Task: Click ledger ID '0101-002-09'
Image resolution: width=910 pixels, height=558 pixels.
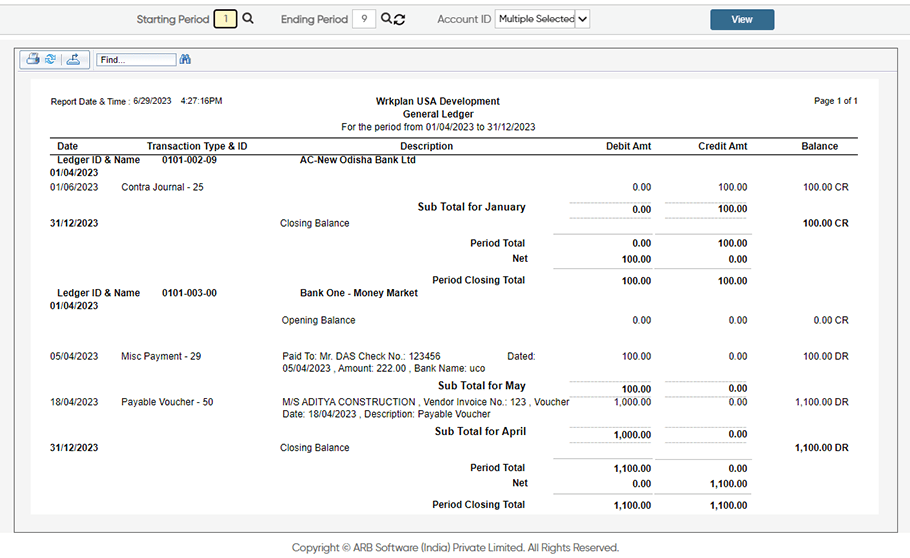Action: tap(189, 160)
